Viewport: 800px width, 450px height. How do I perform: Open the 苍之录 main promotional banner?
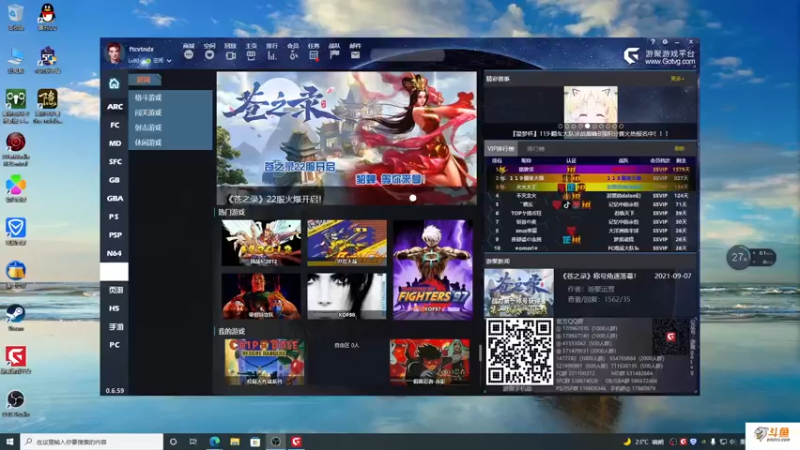point(346,138)
